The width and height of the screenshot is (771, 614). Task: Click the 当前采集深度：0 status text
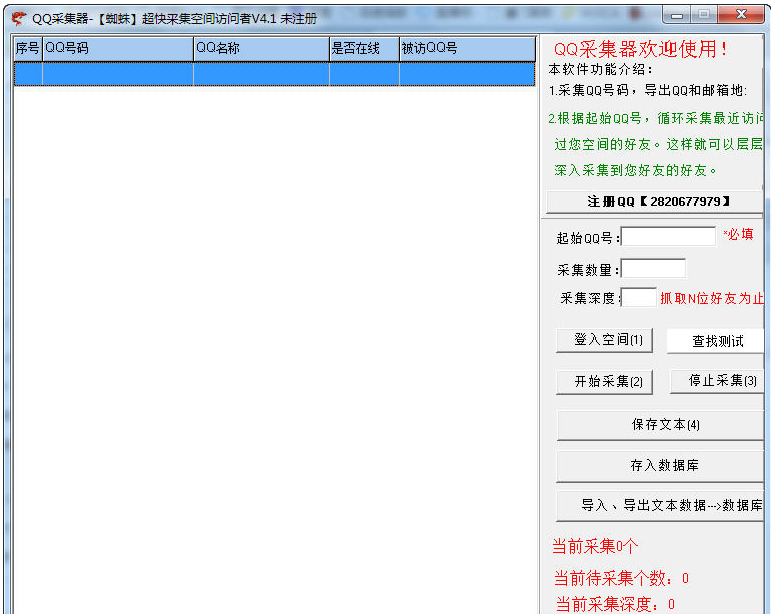pos(615,604)
